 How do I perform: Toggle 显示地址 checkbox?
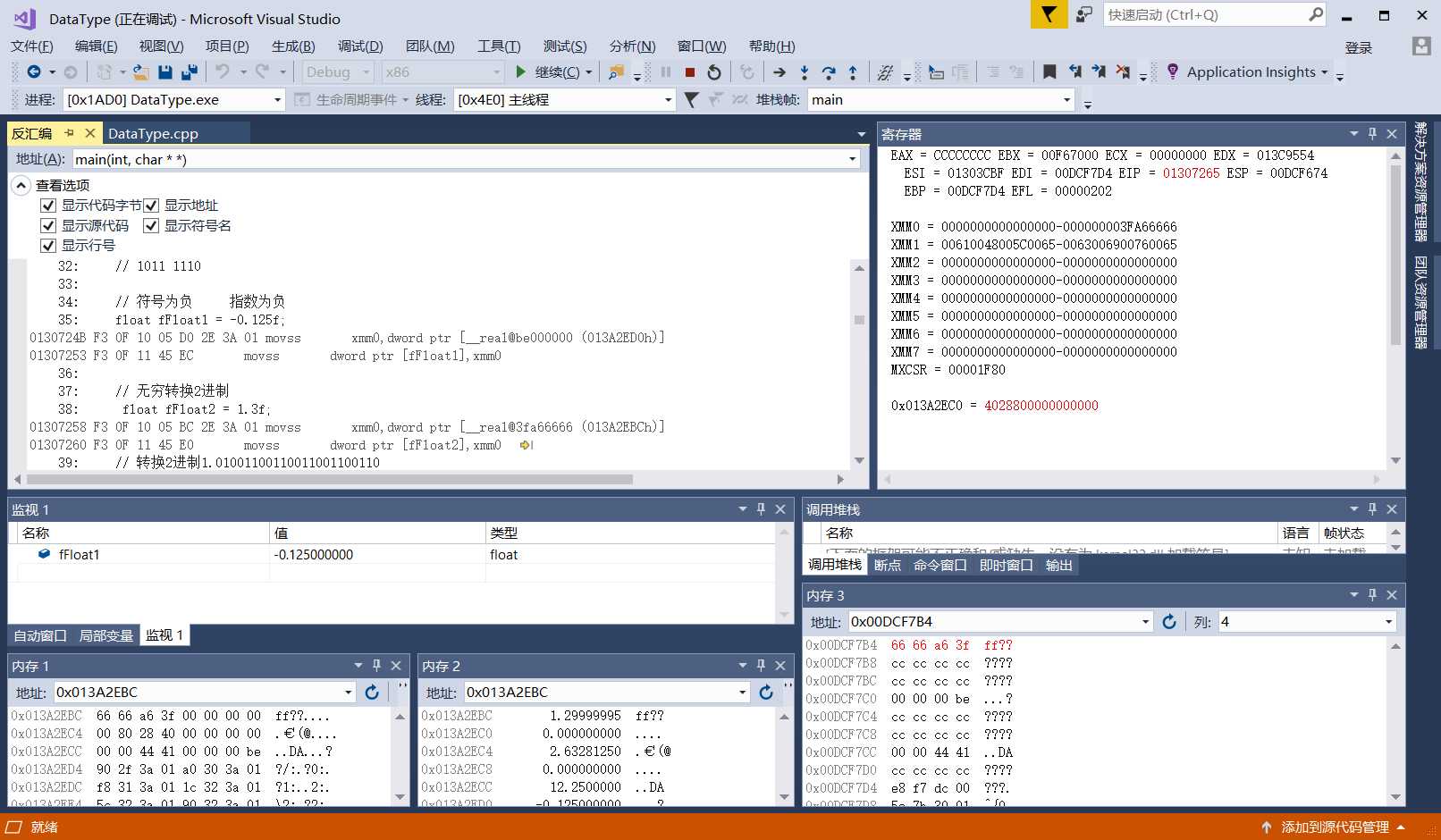(151, 206)
